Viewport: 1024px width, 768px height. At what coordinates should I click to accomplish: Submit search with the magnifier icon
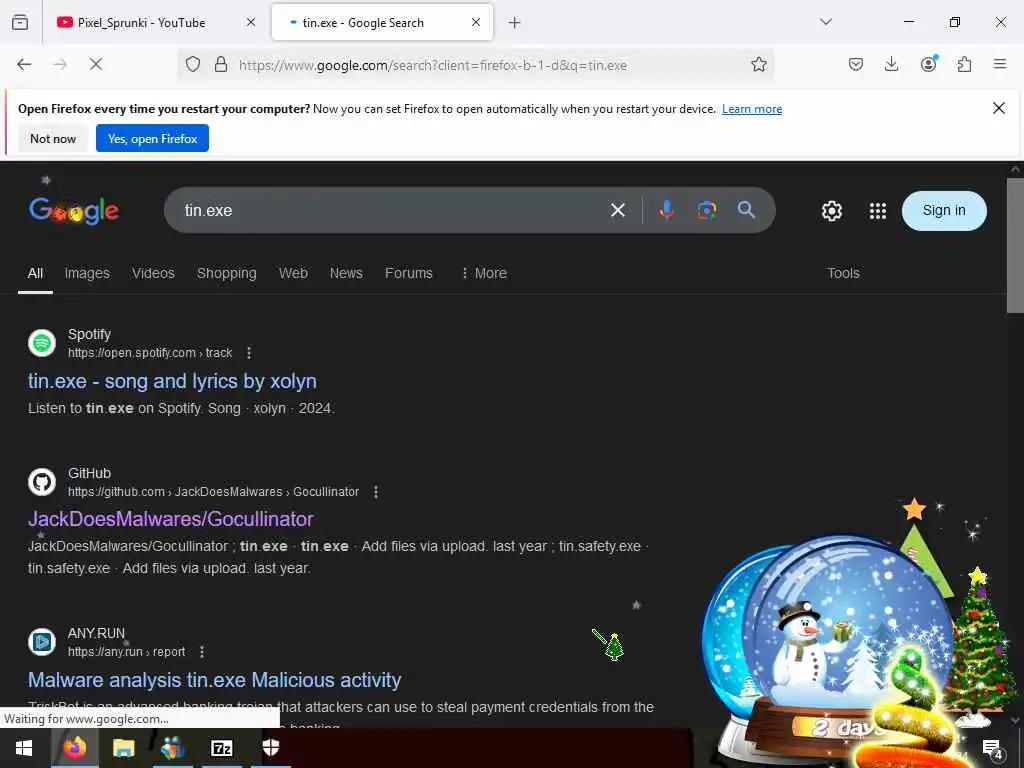click(746, 210)
